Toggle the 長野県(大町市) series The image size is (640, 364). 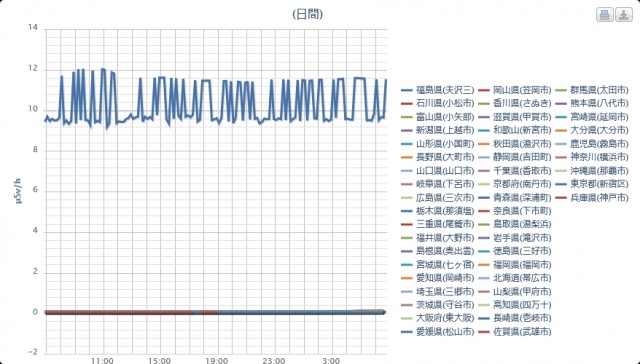438,158
